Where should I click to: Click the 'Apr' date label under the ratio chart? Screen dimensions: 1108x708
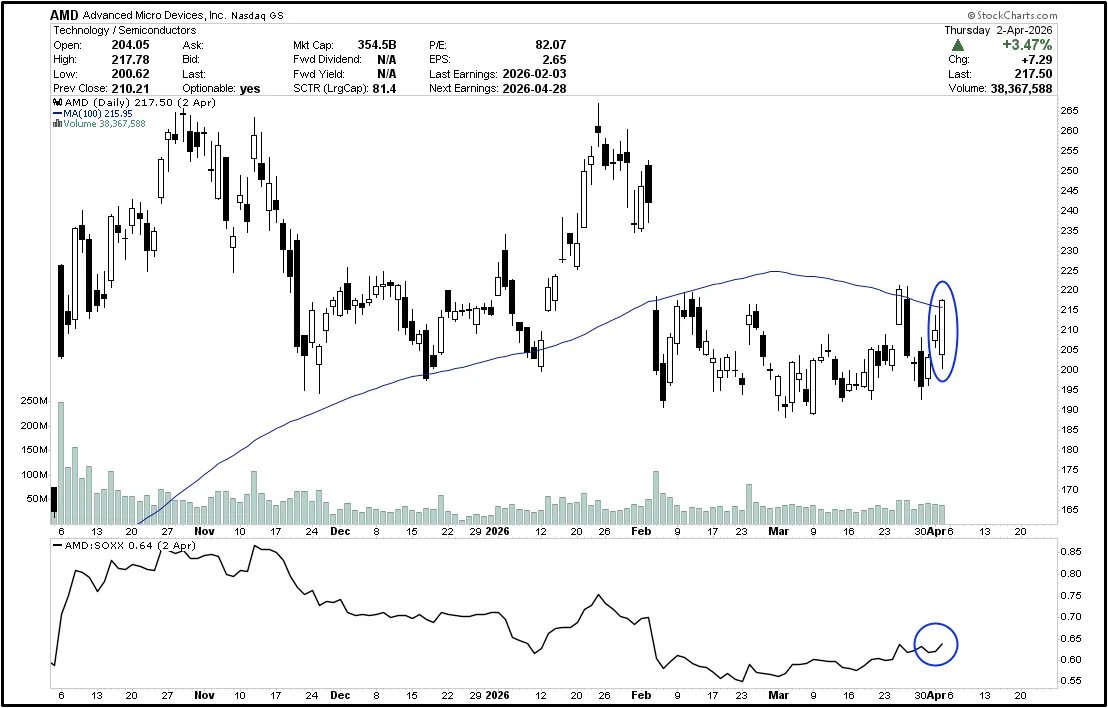click(936, 695)
